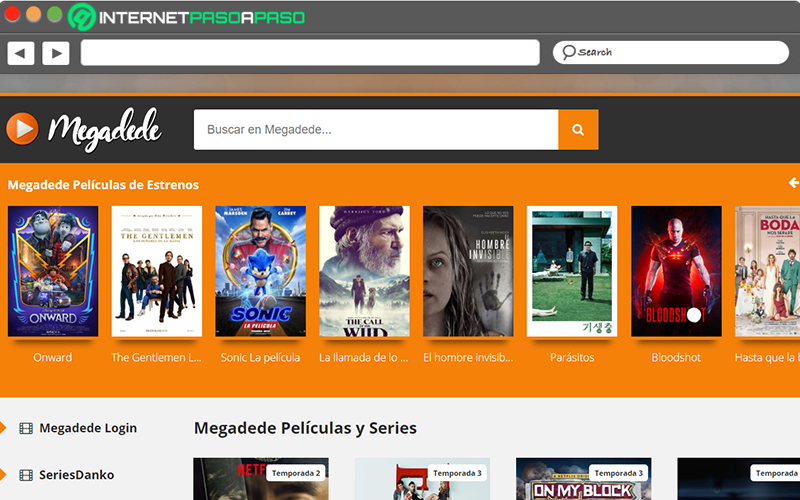Click La llamada de lo ... title

(364, 357)
